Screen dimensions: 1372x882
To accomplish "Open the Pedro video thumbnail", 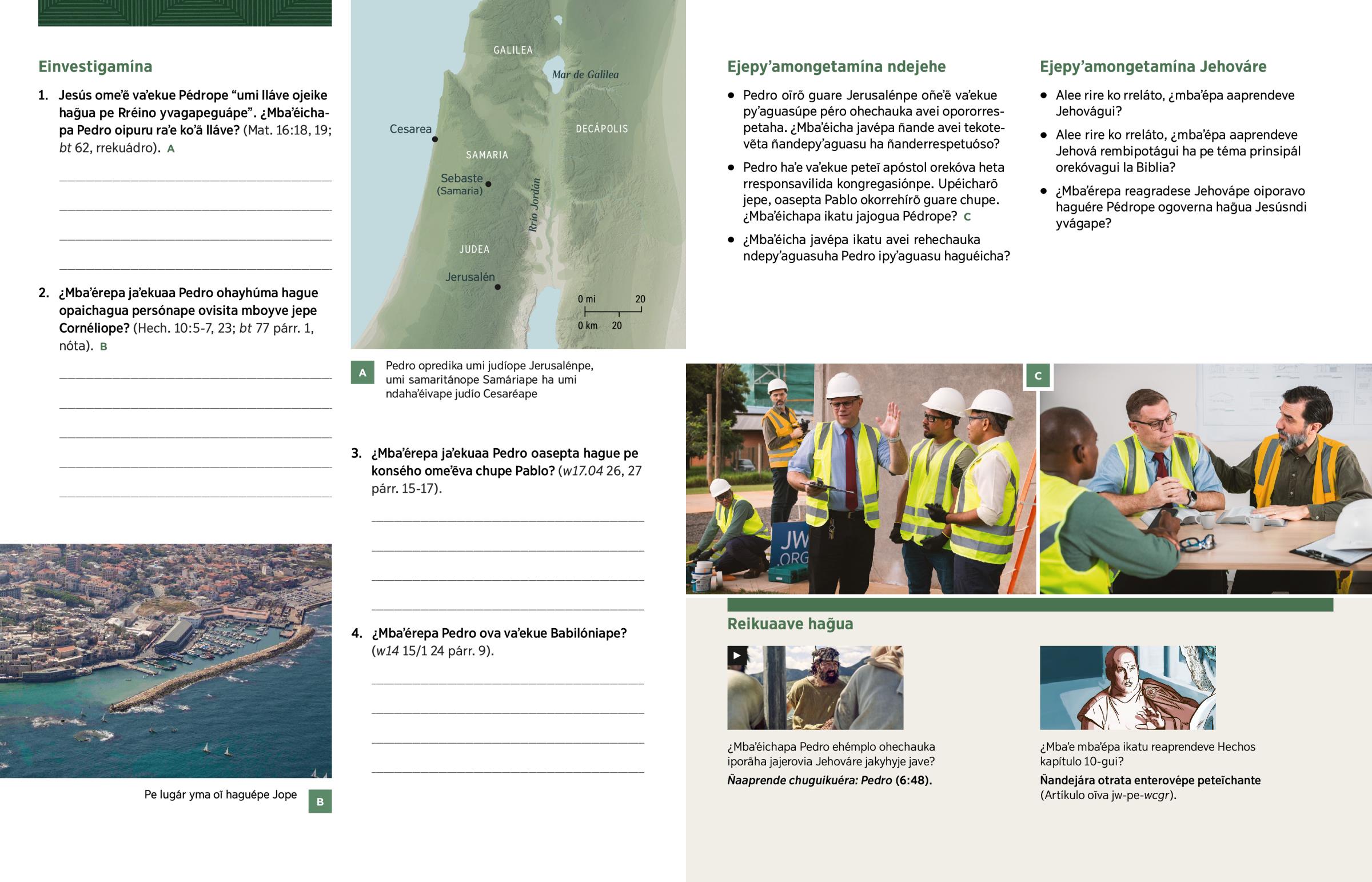I will 815,688.
